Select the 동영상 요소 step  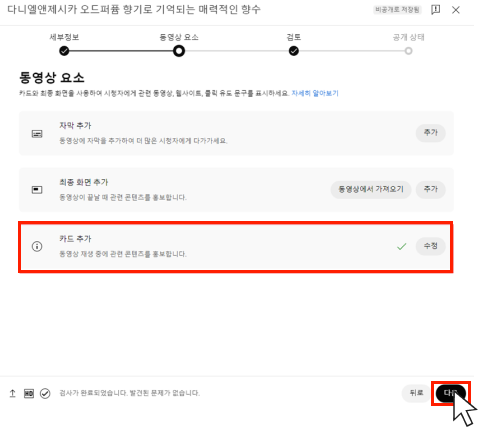click(179, 51)
